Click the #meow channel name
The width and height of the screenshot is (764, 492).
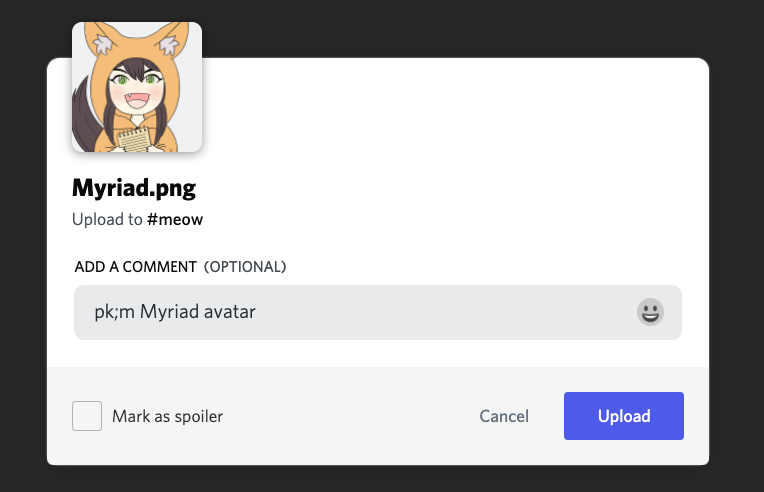175,219
